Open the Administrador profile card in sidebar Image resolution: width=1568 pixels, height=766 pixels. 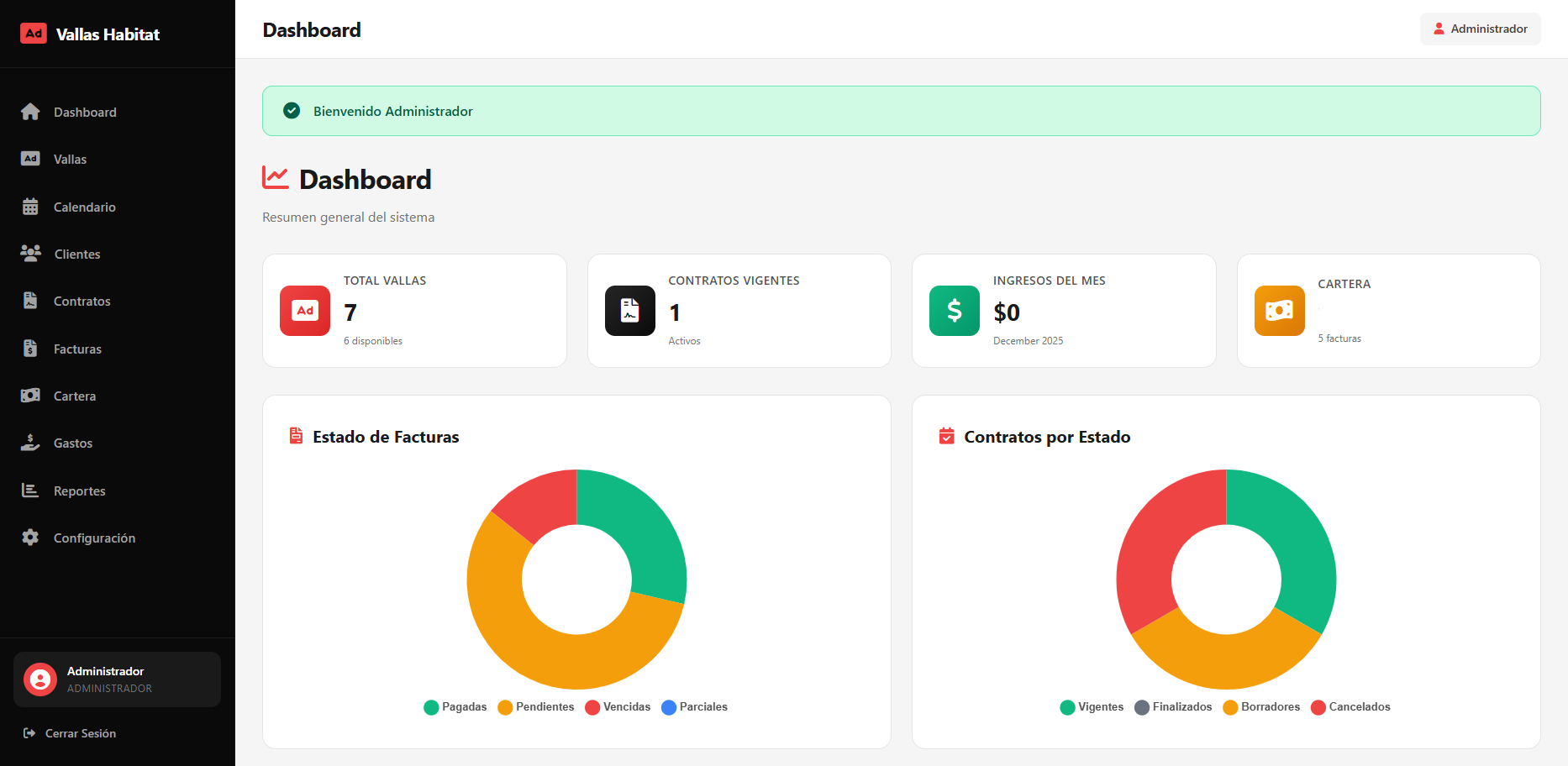tap(117, 679)
